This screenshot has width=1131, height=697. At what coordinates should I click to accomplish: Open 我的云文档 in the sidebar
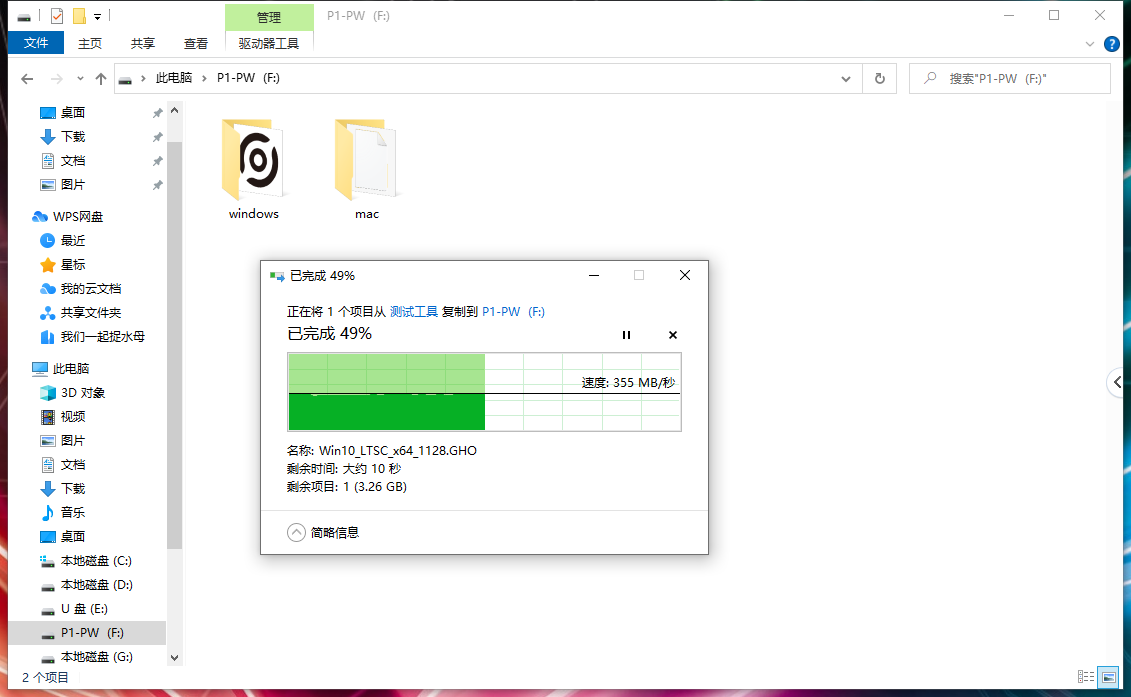[x=90, y=289]
